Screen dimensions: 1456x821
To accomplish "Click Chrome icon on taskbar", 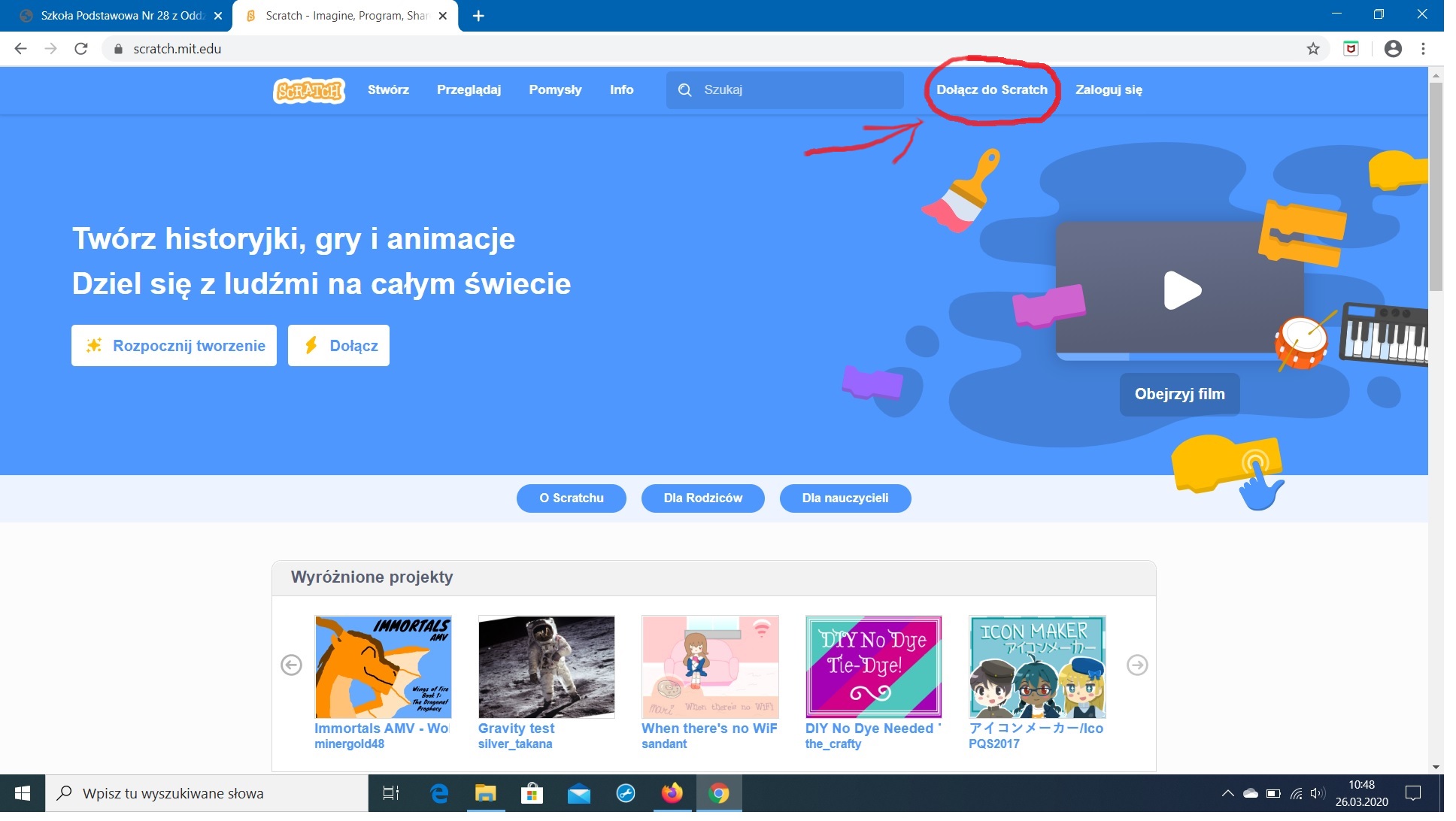I will click(719, 793).
